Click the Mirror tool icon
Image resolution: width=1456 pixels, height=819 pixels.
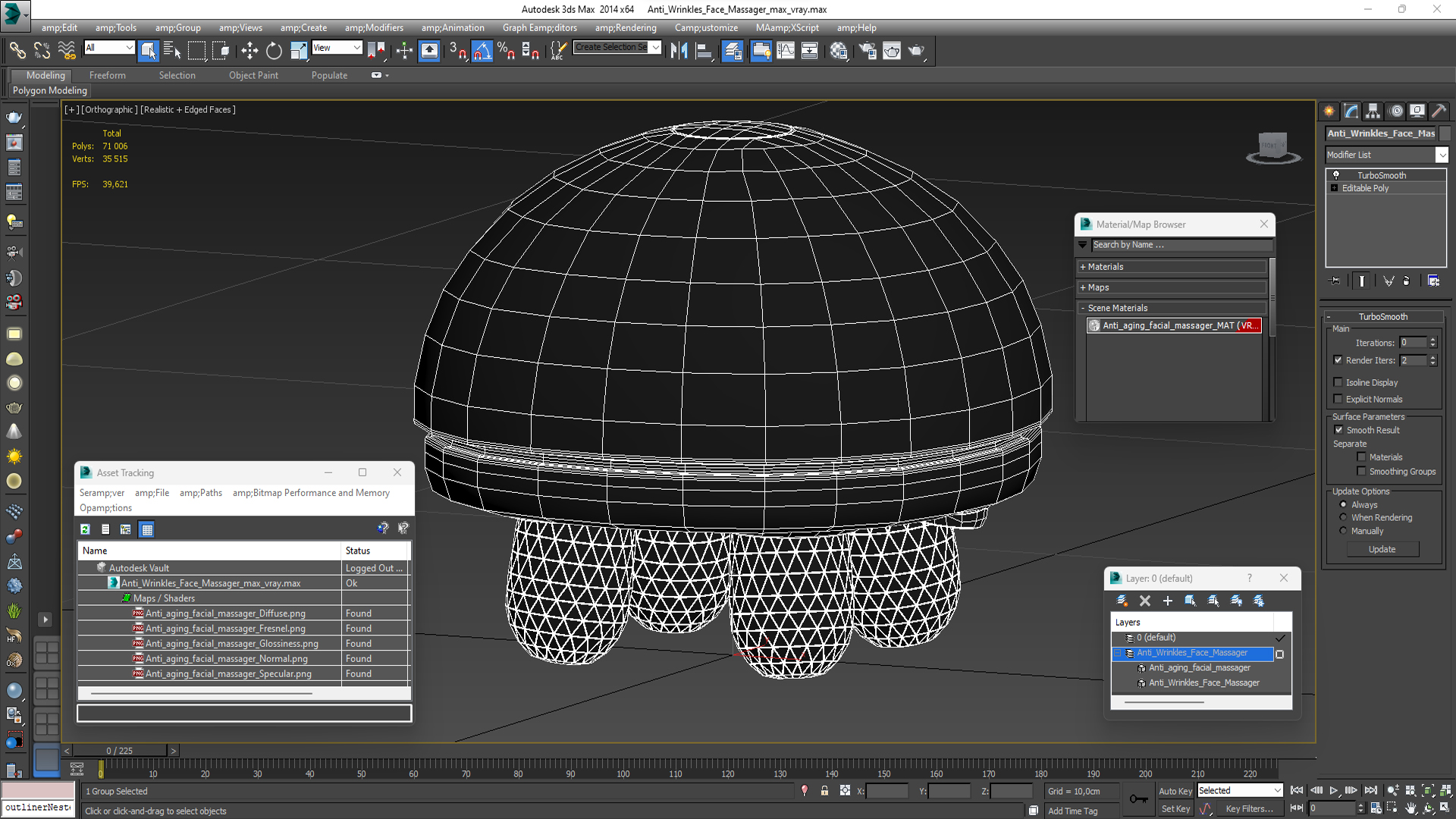[x=679, y=51]
